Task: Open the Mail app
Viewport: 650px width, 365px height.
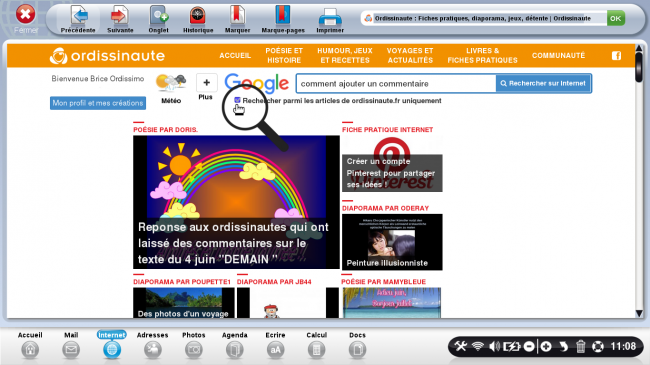Action: click(x=71, y=345)
